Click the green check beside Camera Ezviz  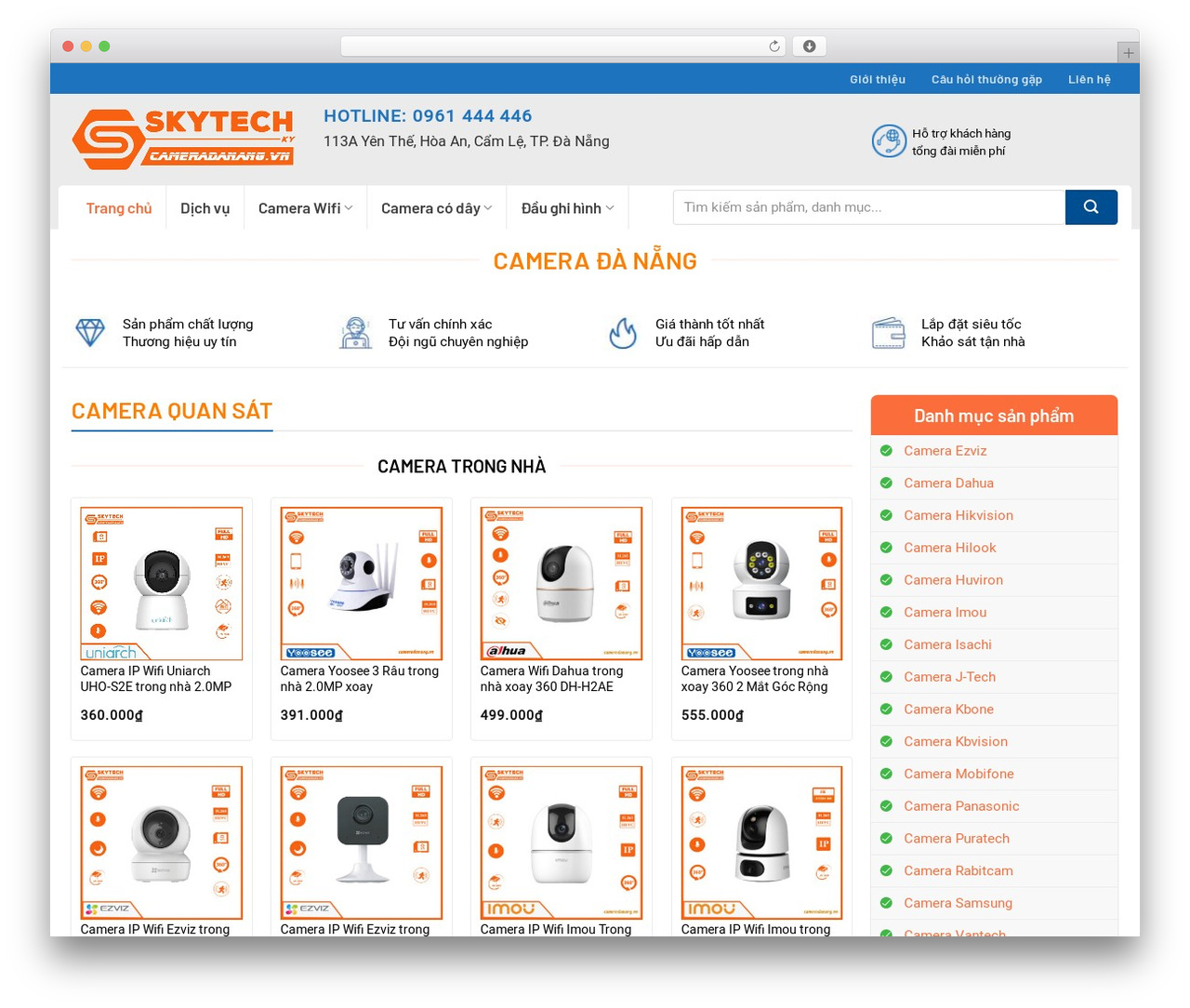click(886, 451)
